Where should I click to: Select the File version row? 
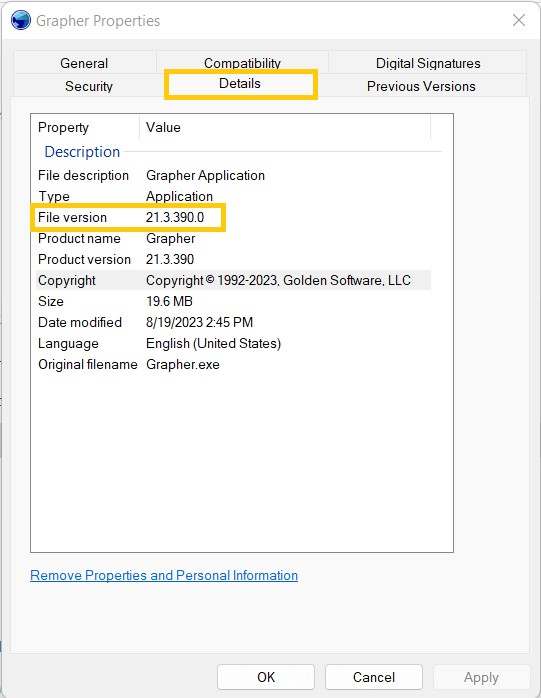[x=233, y=217]
